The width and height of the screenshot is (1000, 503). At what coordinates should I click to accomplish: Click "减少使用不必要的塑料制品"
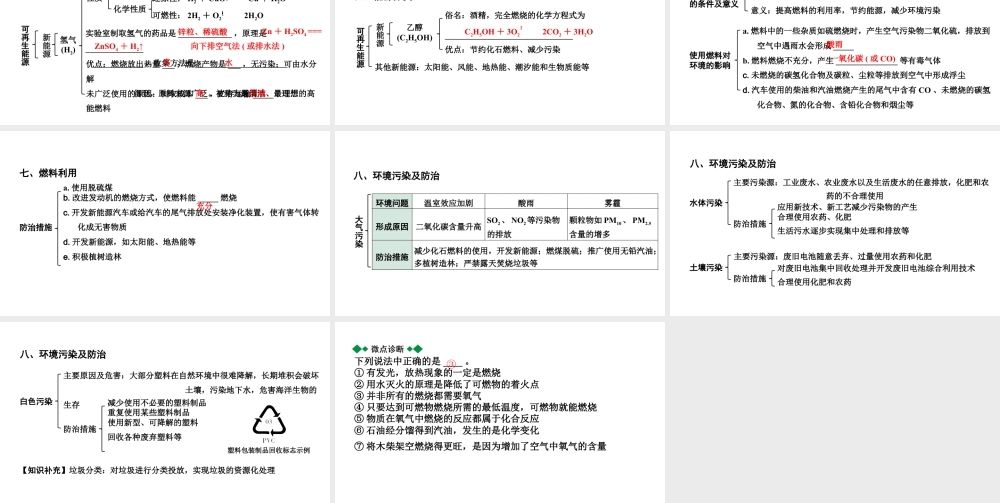[x=156, y=403]
